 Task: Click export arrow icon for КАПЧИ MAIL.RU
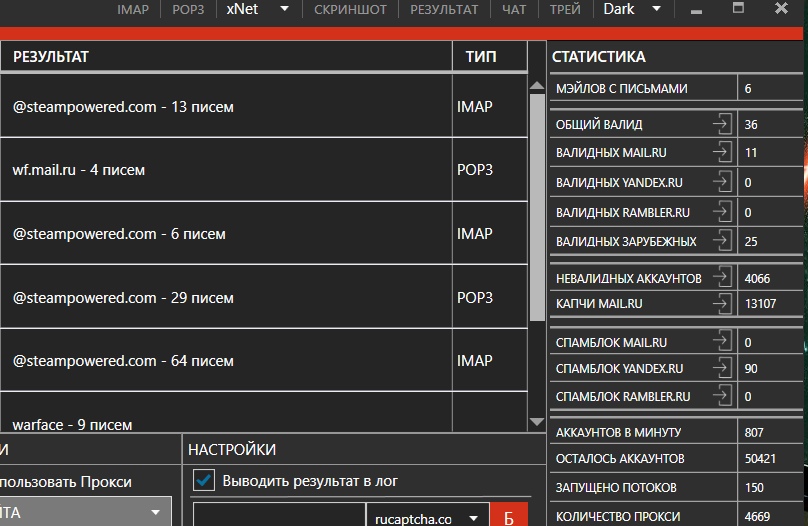(x=722, y=303)
